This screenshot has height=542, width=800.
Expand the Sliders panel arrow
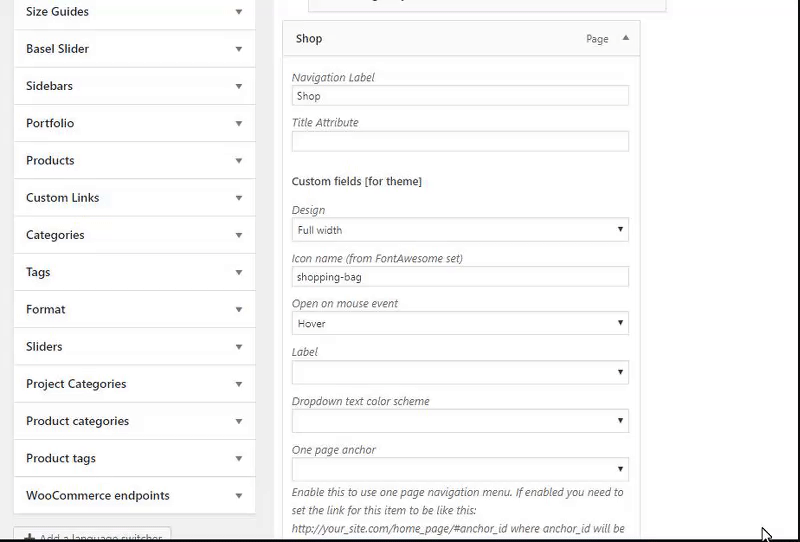tap(239, 347)
